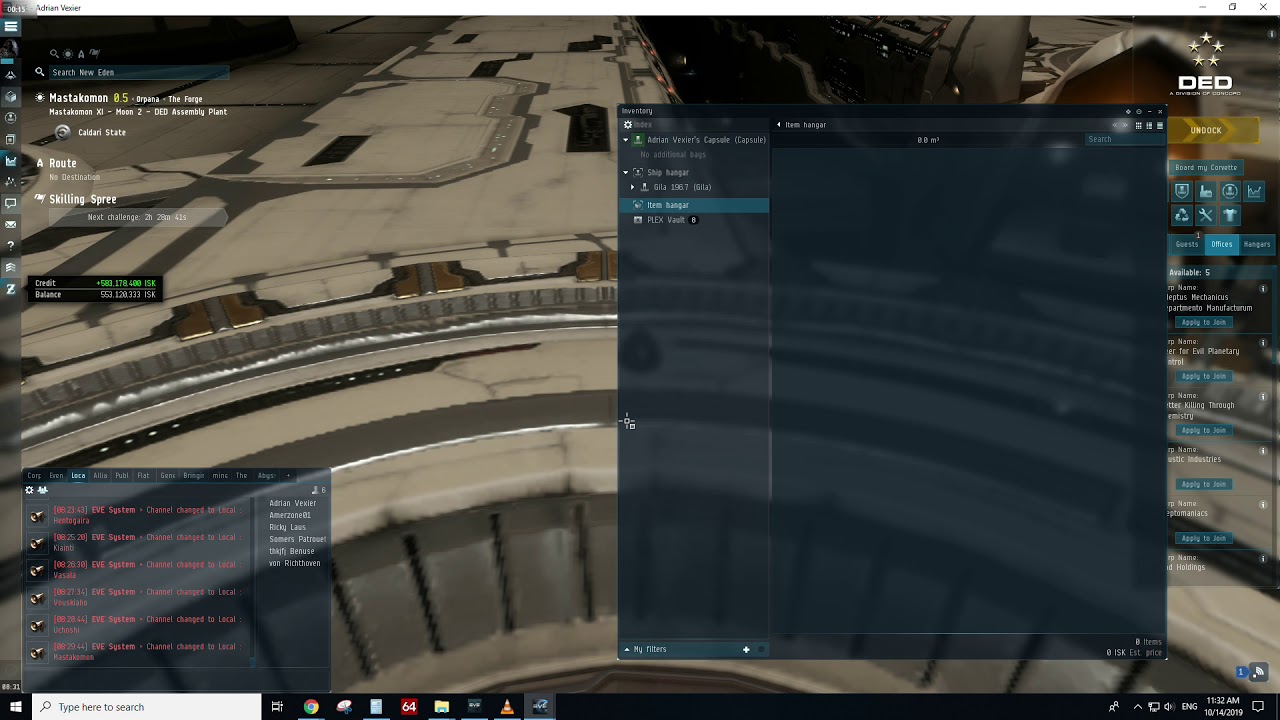Switch to the Corp chat tab
Viewport: 1280px width, 720px height.
(34, 476)
